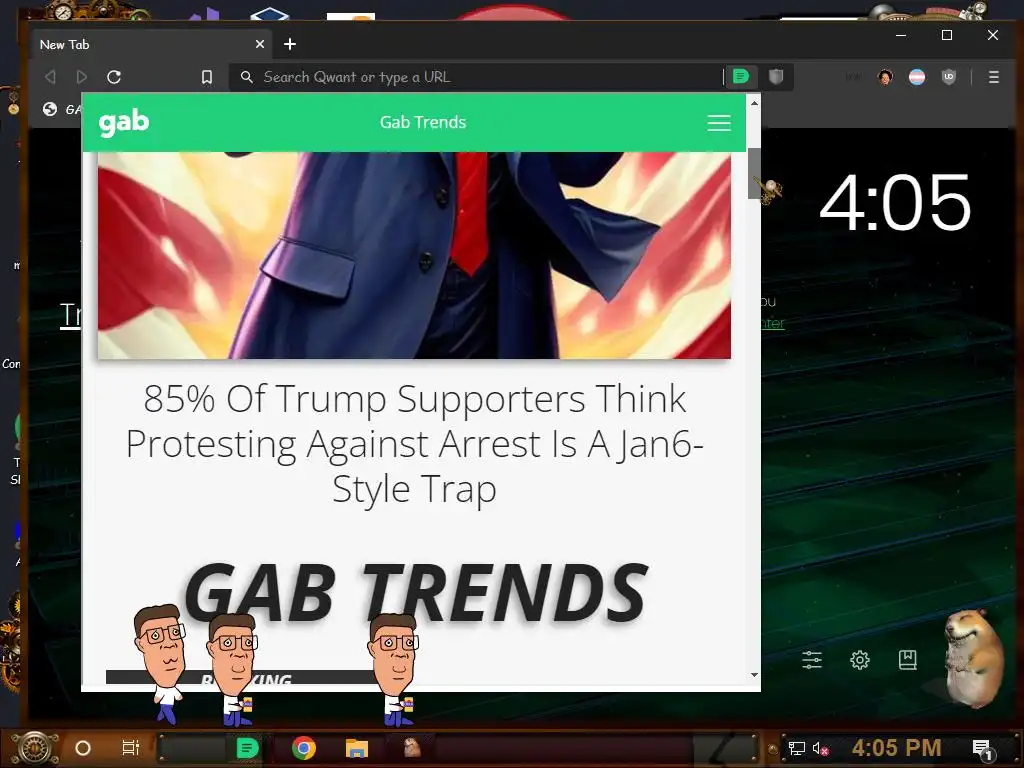Go back to previous page

[50, 77]
